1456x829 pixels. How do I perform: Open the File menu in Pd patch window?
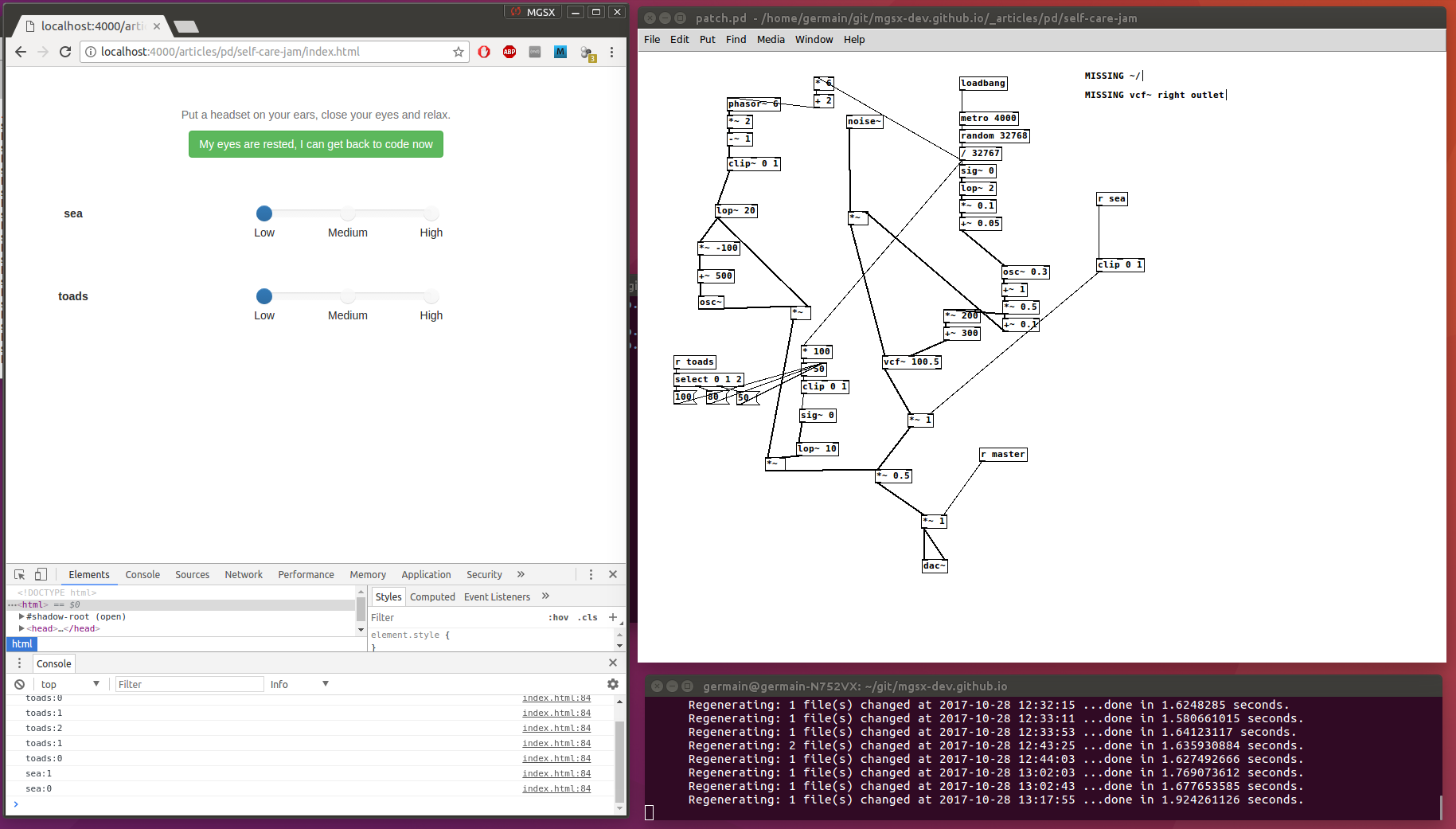click(652, 39)
